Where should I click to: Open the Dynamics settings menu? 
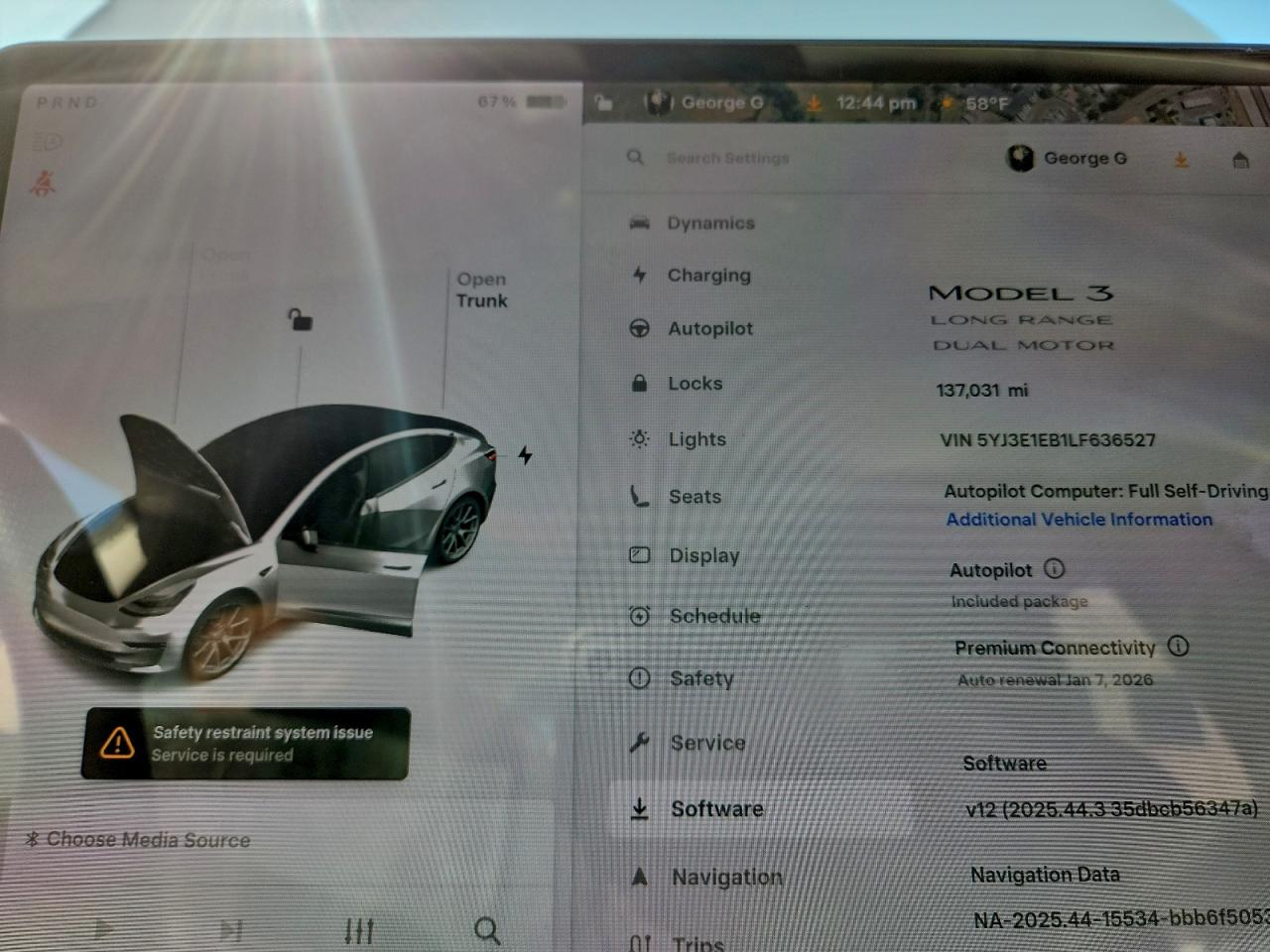(x=693, y=223)
